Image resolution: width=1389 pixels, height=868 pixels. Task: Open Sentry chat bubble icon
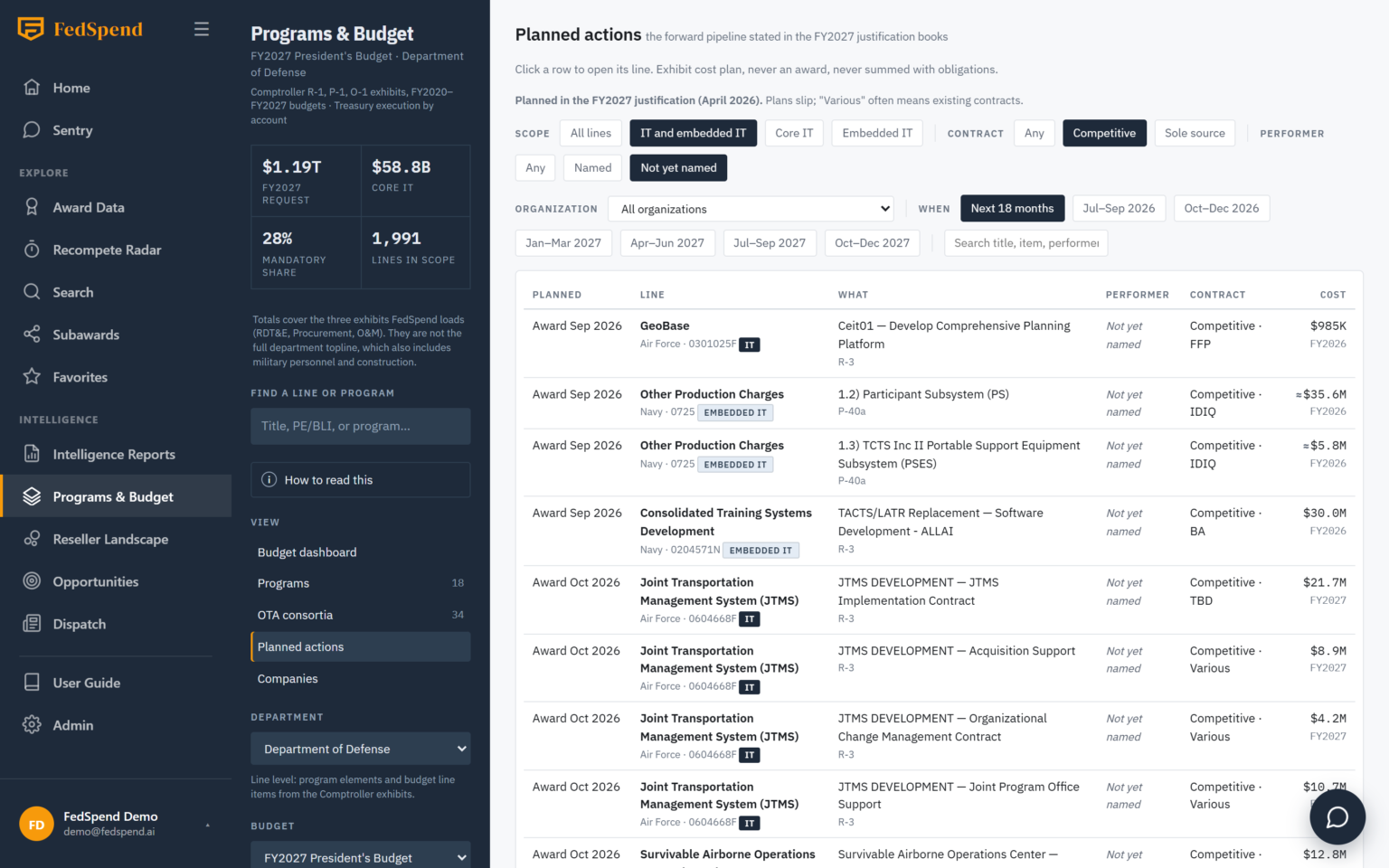pos(32,130)
